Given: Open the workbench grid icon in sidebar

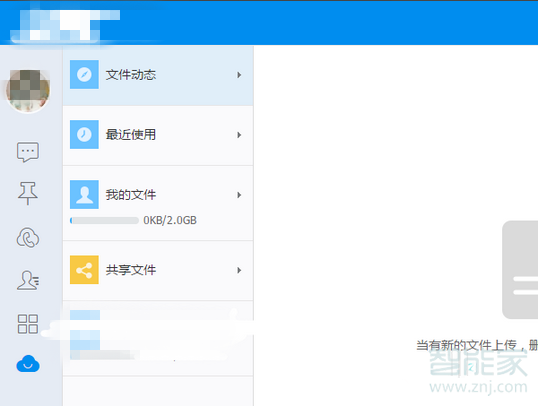Looking at the screenshot, I should 28,324.
